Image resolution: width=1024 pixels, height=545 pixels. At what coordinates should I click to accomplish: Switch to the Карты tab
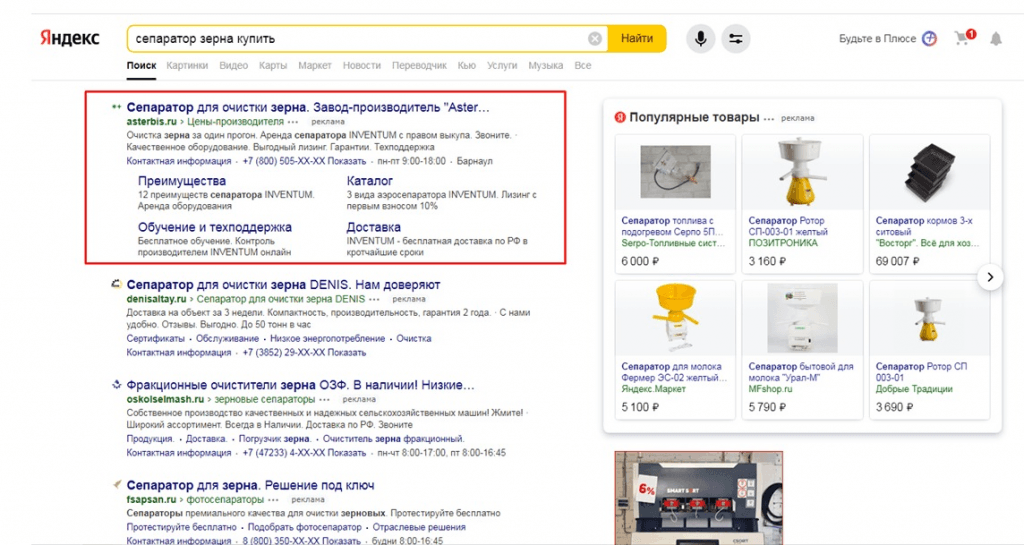[272, 65]
